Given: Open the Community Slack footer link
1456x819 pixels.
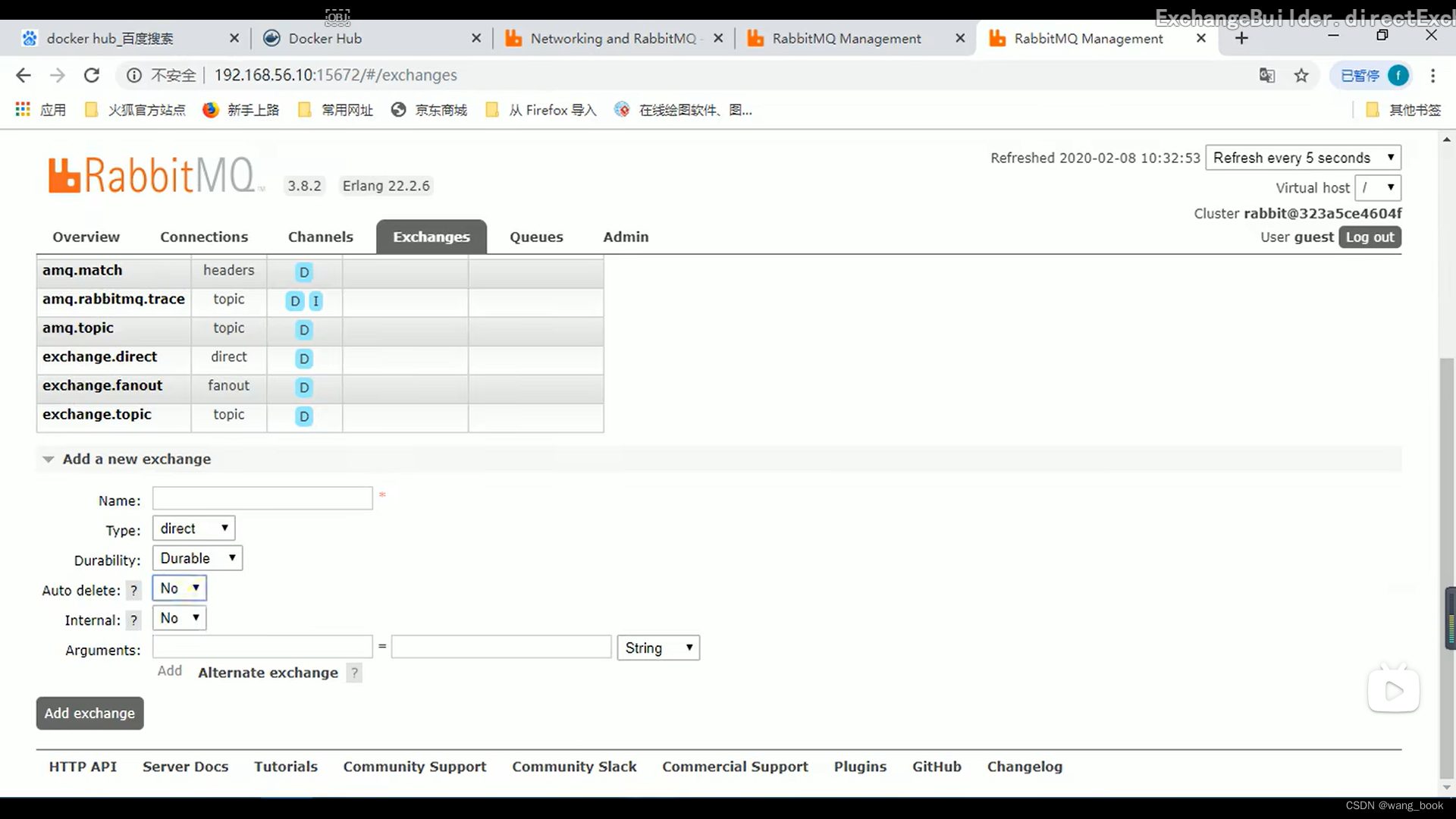Looking at the screenshot, I should tap(574, 767).
